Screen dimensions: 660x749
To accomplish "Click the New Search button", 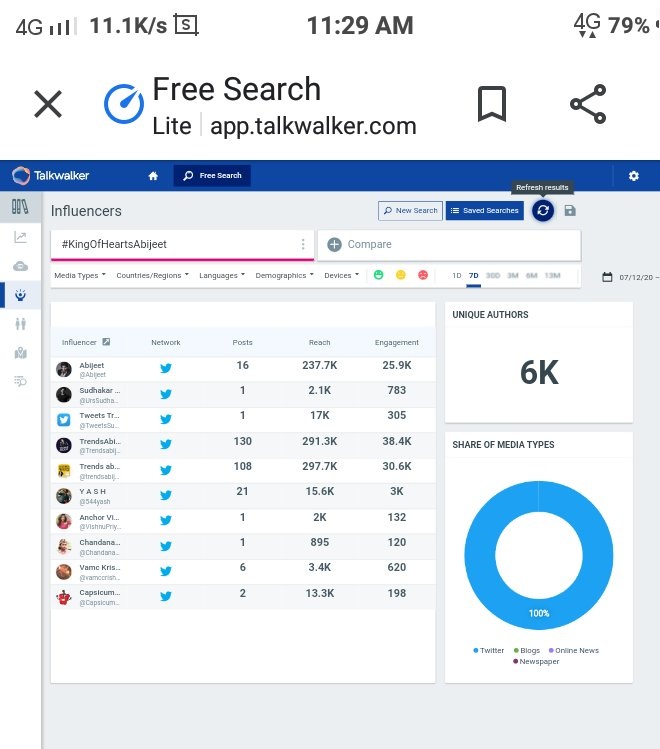I will [x=410, y=210].
